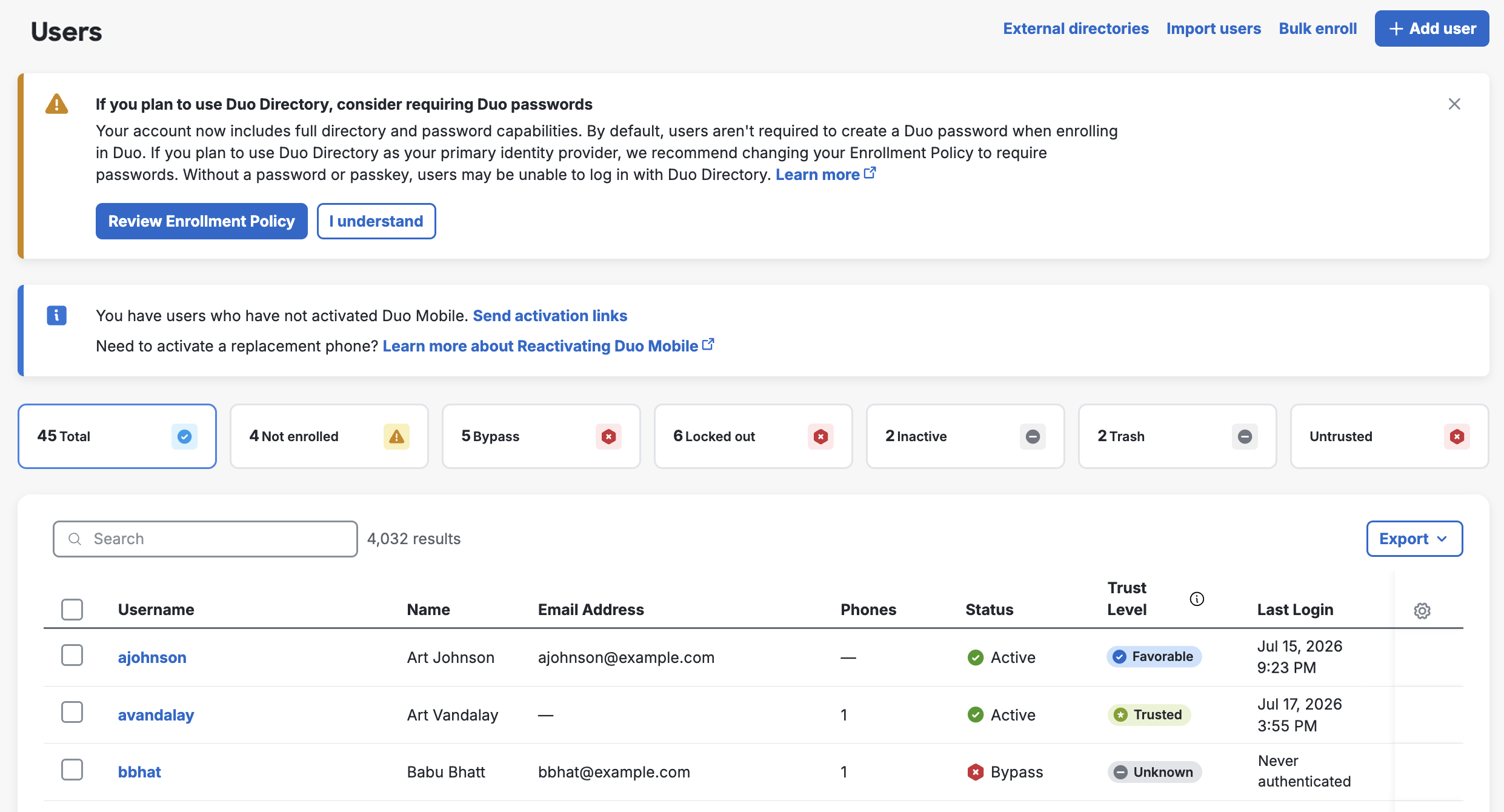Open the ajohnson user profile
This screenshot has width=1504, height=812.
152,657
